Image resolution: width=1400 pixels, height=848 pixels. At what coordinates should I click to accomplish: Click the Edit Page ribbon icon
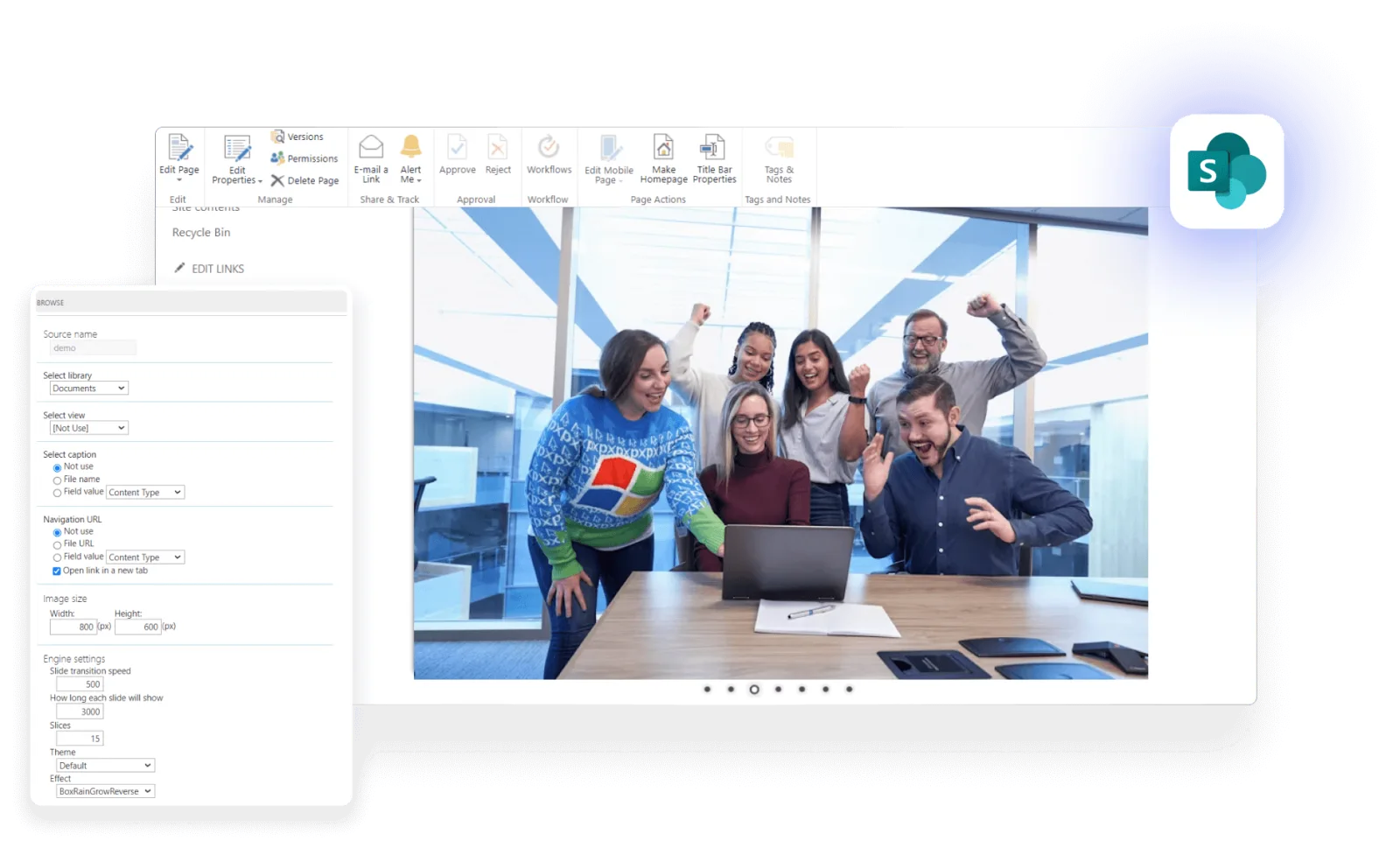pyautogui.click(x=179, y=148)
